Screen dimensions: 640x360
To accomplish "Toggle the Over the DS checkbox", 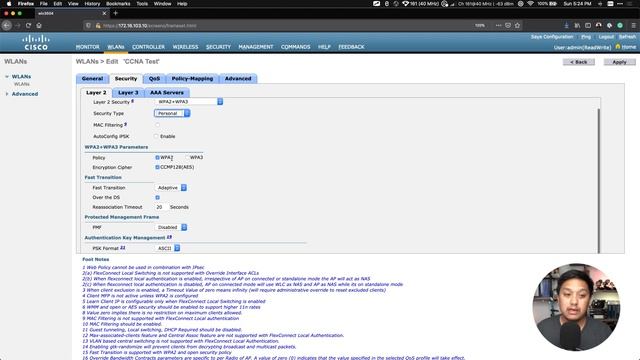I will point(157,198).
